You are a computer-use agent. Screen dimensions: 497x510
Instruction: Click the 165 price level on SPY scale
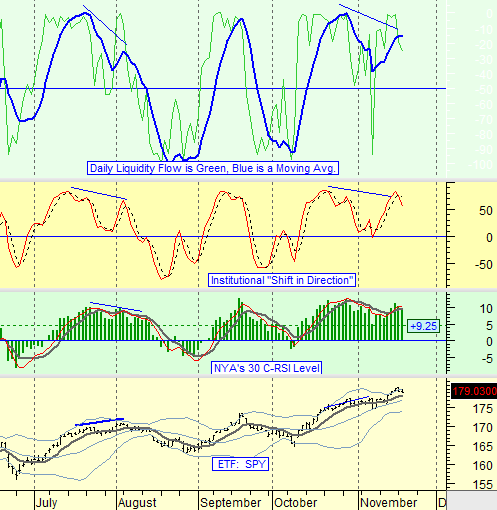click(x=483, y=447)
